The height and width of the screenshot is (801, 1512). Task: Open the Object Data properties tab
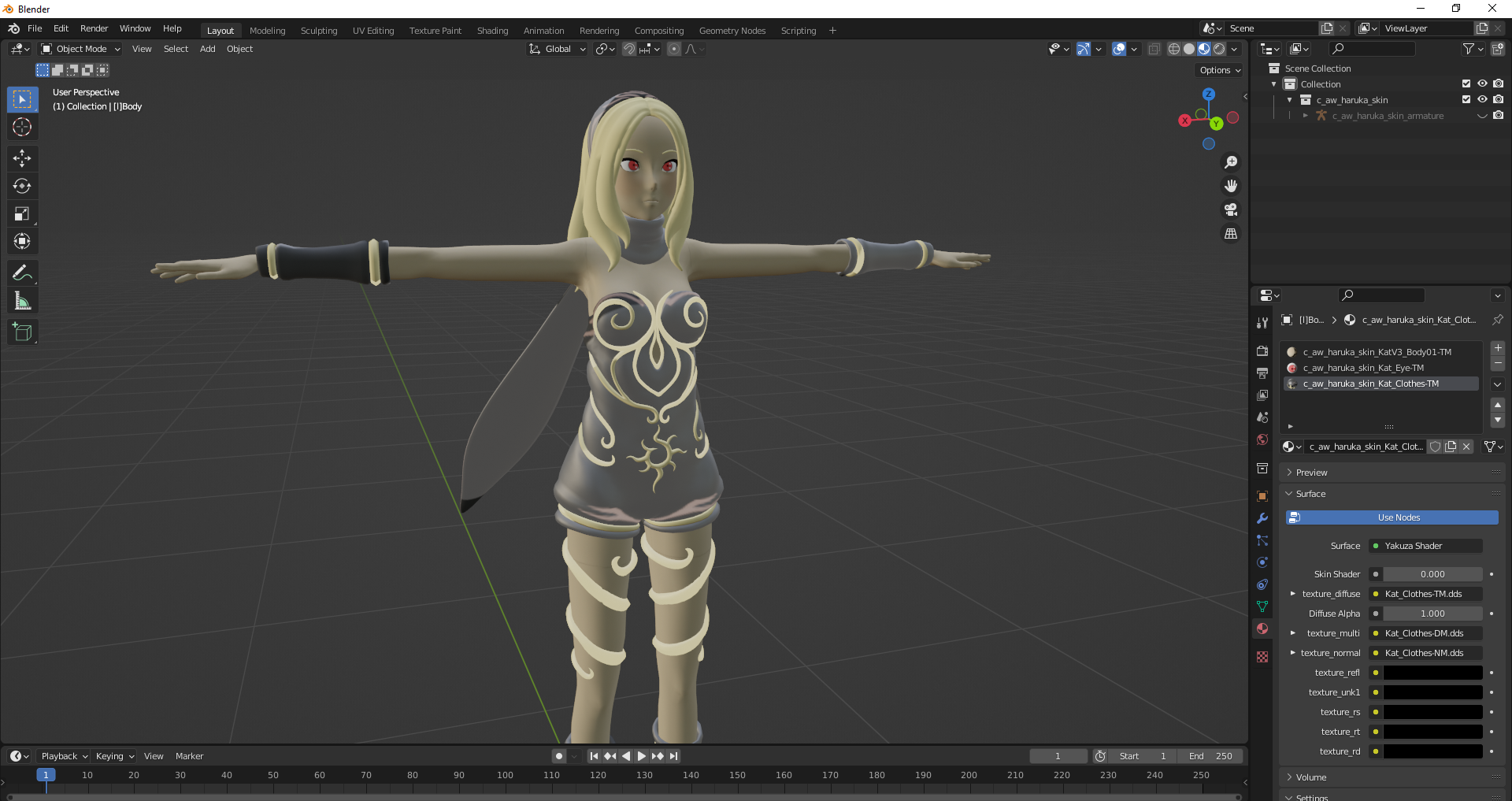tap(1262, 606)
